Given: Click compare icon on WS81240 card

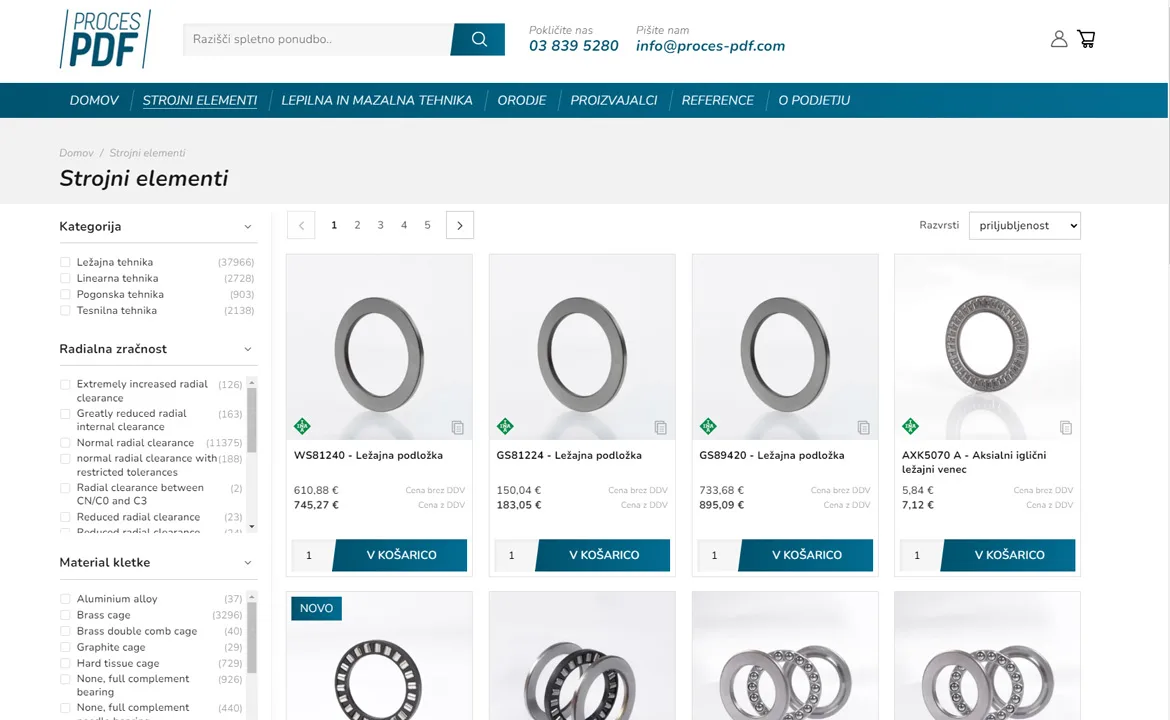Looking at the screenshot, I should [457, 428].
